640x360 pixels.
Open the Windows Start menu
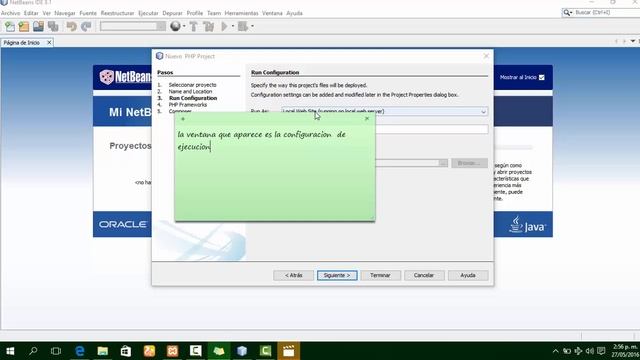[x=10, y=351]
